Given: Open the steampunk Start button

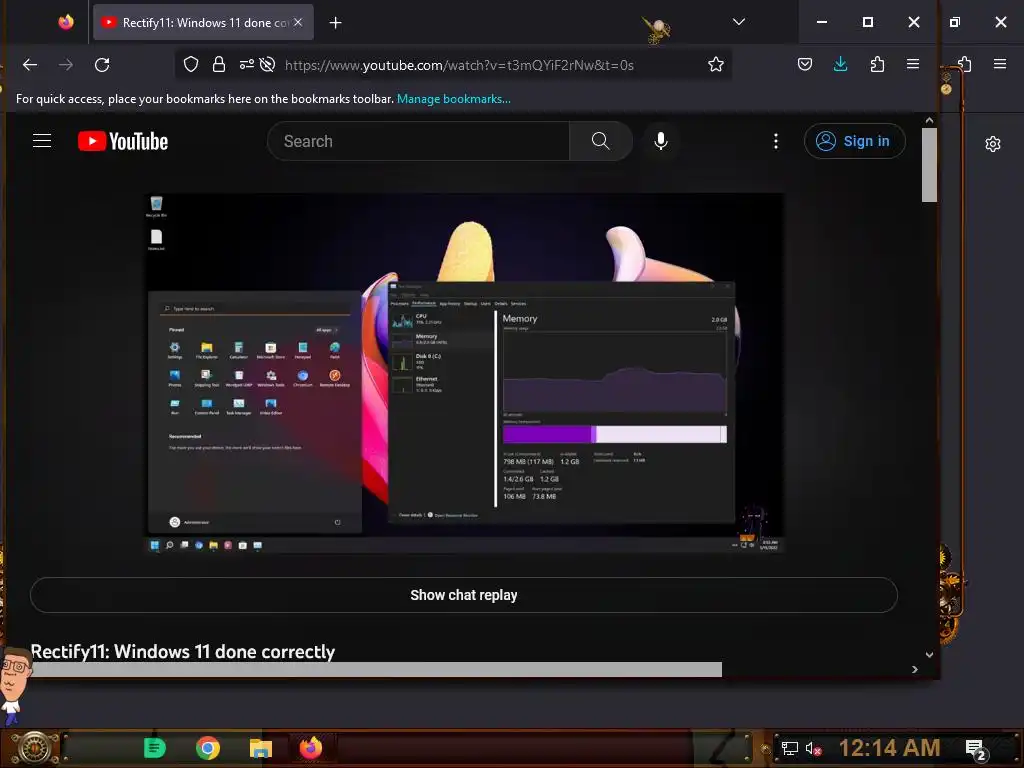Looking at the screenshot, I should click(33, 748).
